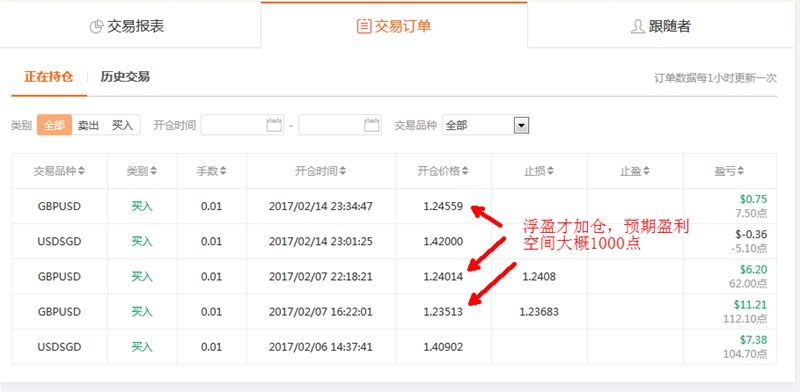Sort table by 交易品种 column
Image resolution: width=800 pixels, height=392 pixels.
59,172
